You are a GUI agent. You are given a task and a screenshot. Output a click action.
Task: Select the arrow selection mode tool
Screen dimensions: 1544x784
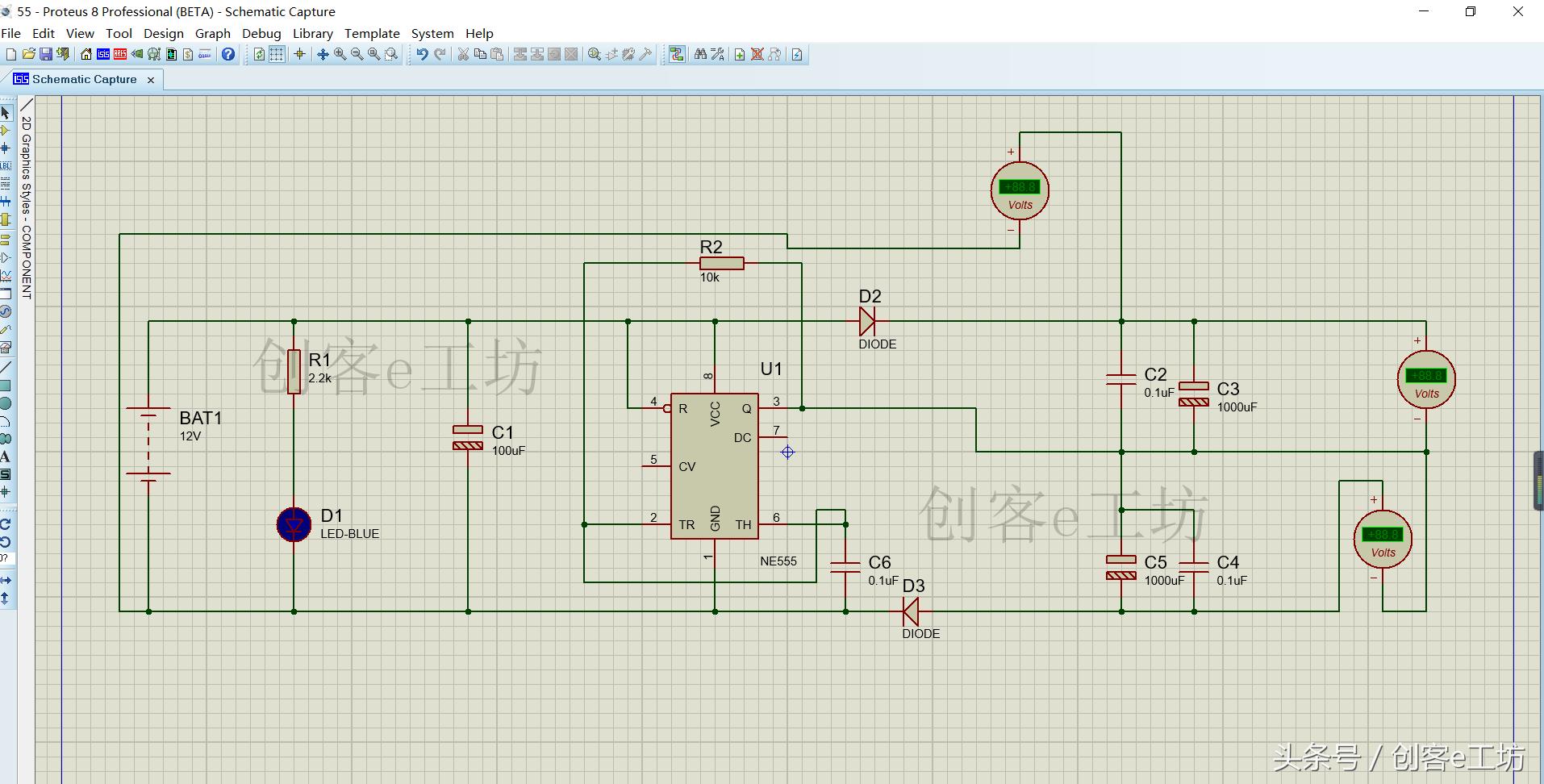click(6, 113)
